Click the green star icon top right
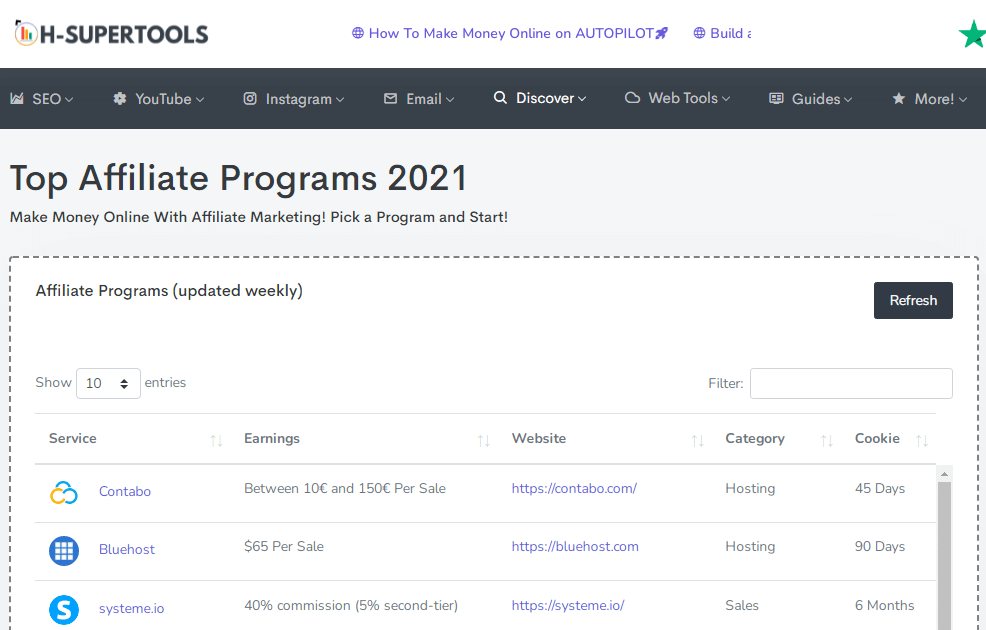This screenshot has width=986, height=630. tap(972, 33)
